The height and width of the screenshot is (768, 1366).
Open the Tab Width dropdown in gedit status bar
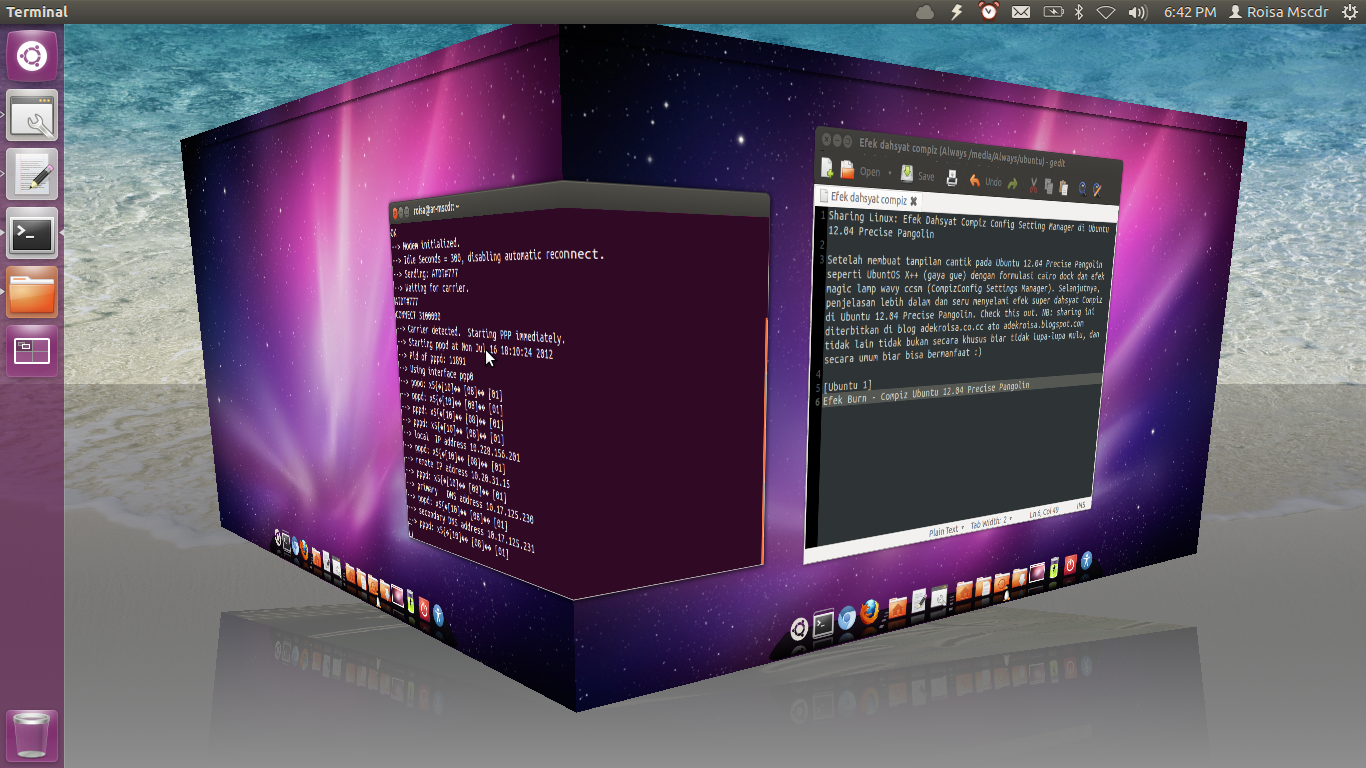pos(991,520)
